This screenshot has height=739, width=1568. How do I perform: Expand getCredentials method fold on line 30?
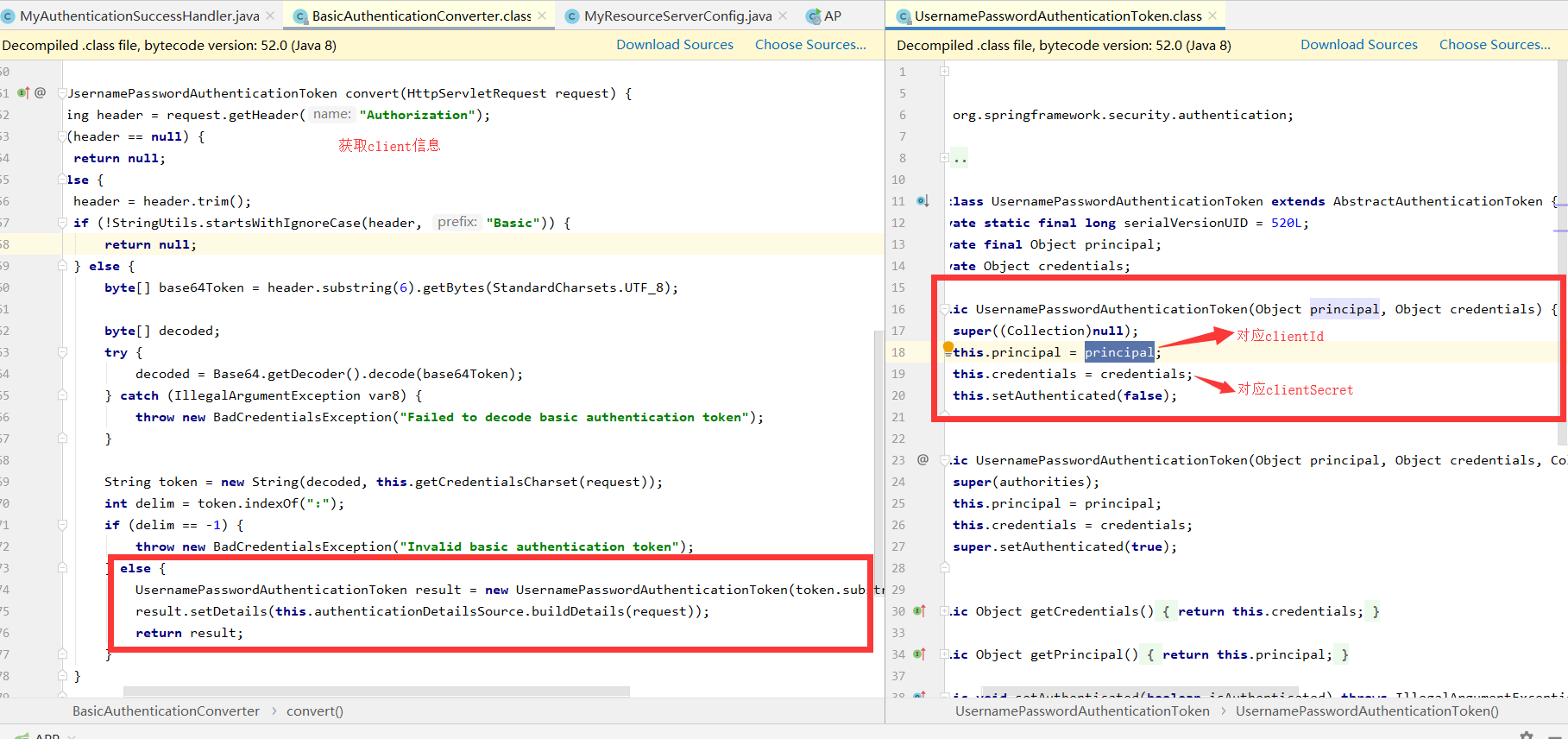944,610
